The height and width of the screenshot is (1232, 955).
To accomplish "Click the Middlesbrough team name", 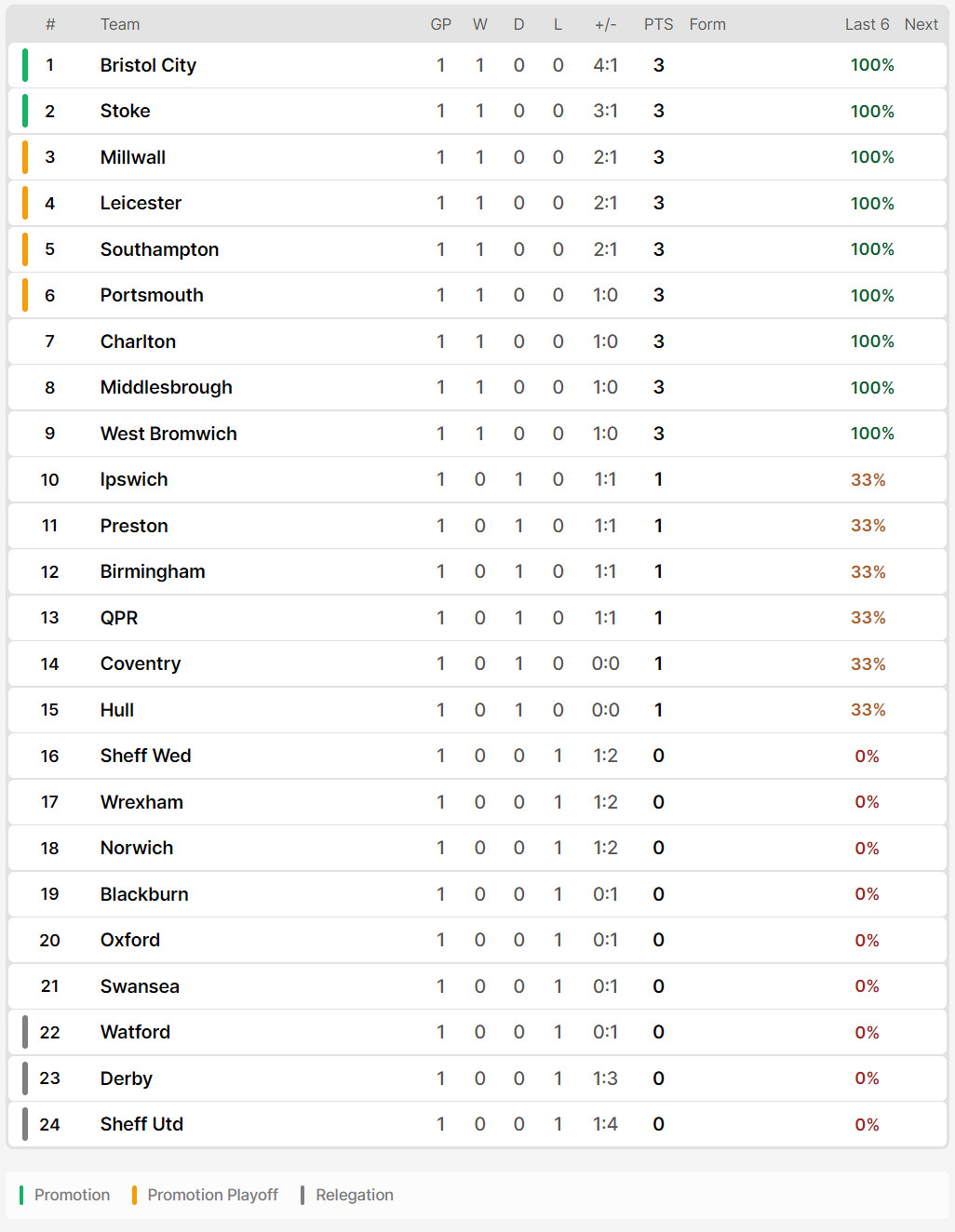I will point(166,387).
